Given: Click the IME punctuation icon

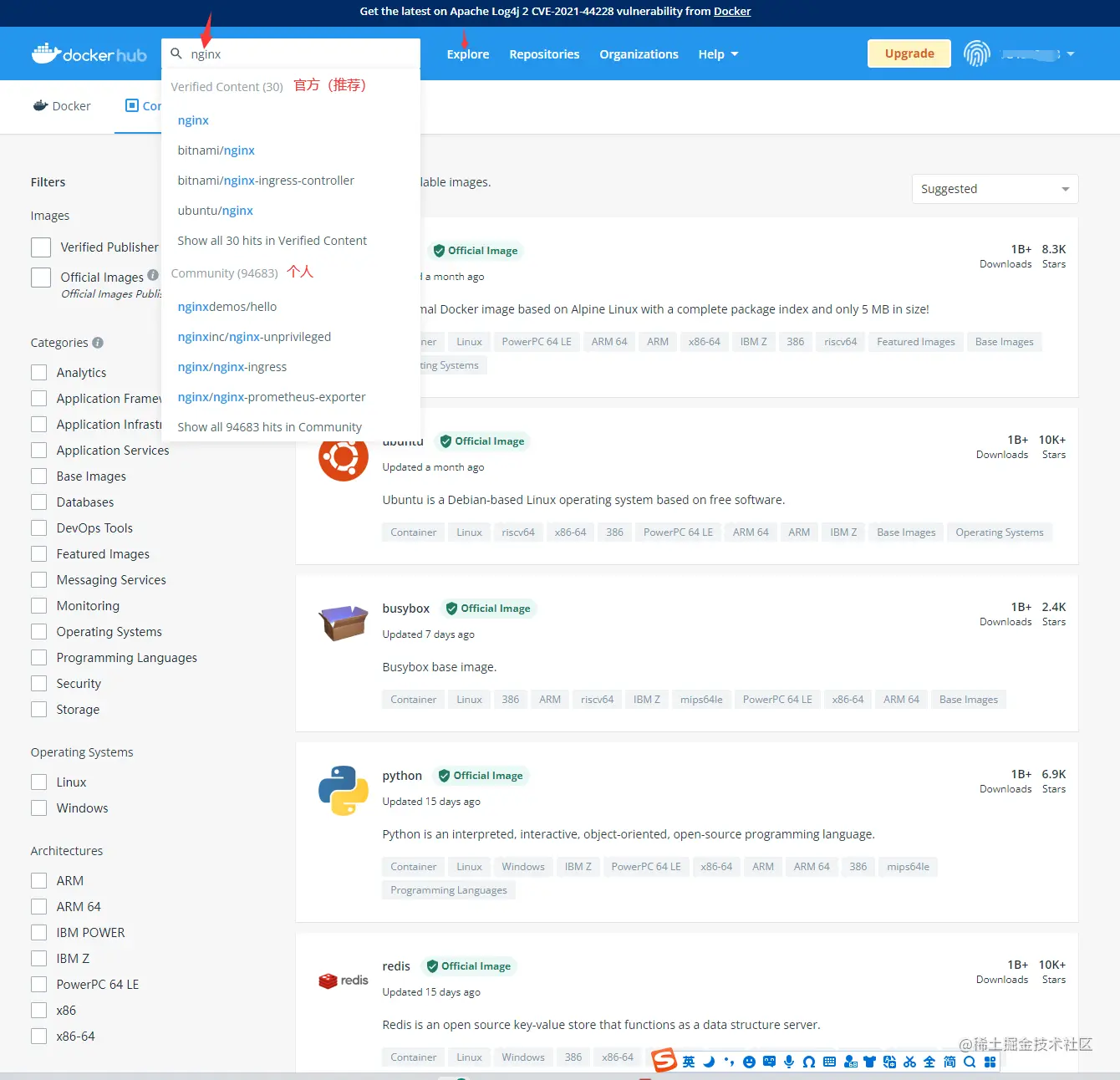Looking at the screenshot, I should point(729,1062).
